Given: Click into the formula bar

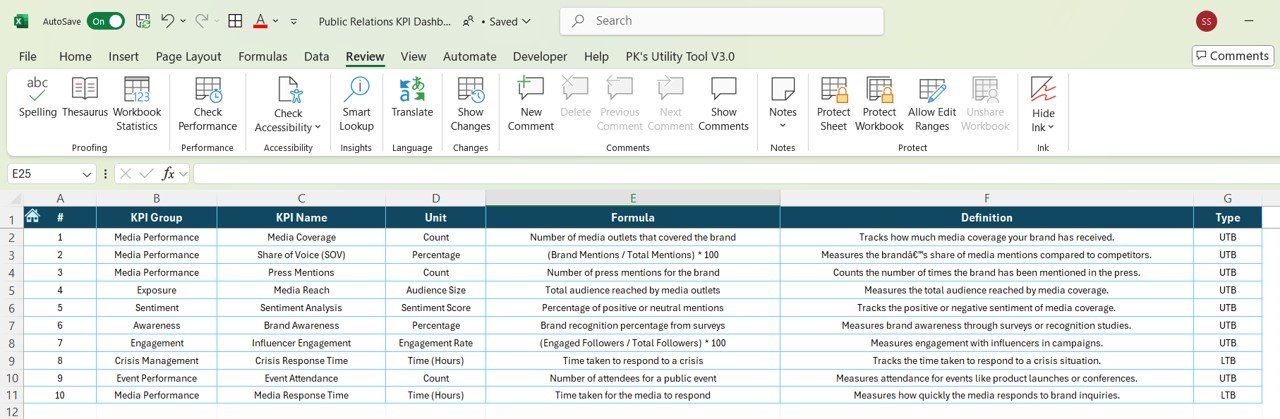Looking at the screenshot, I should [736, 174].
